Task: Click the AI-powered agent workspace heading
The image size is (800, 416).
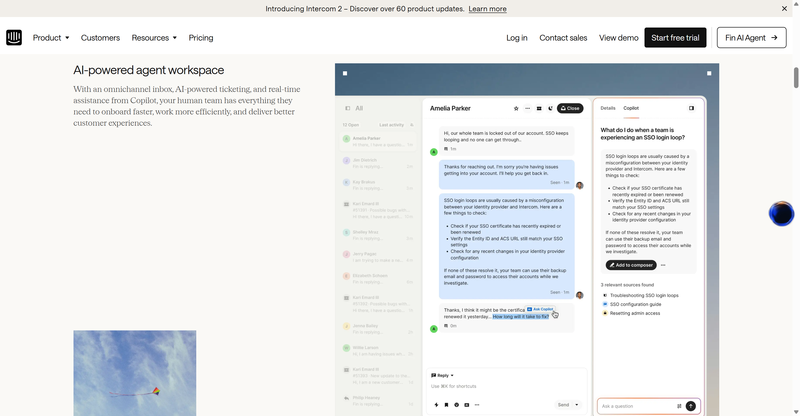Action: (148, 70)
